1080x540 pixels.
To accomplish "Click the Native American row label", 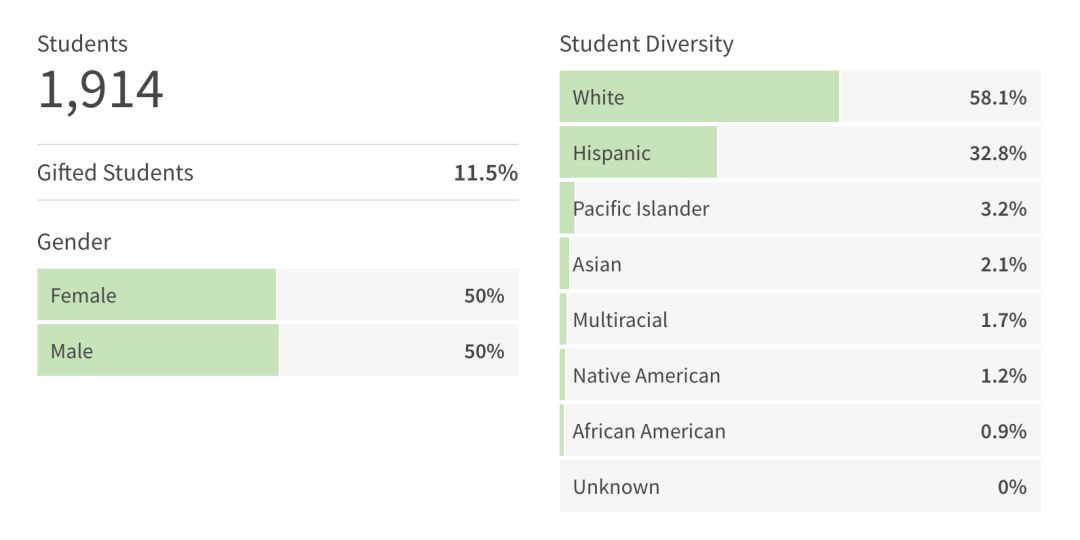I will [x=646, y=376].
